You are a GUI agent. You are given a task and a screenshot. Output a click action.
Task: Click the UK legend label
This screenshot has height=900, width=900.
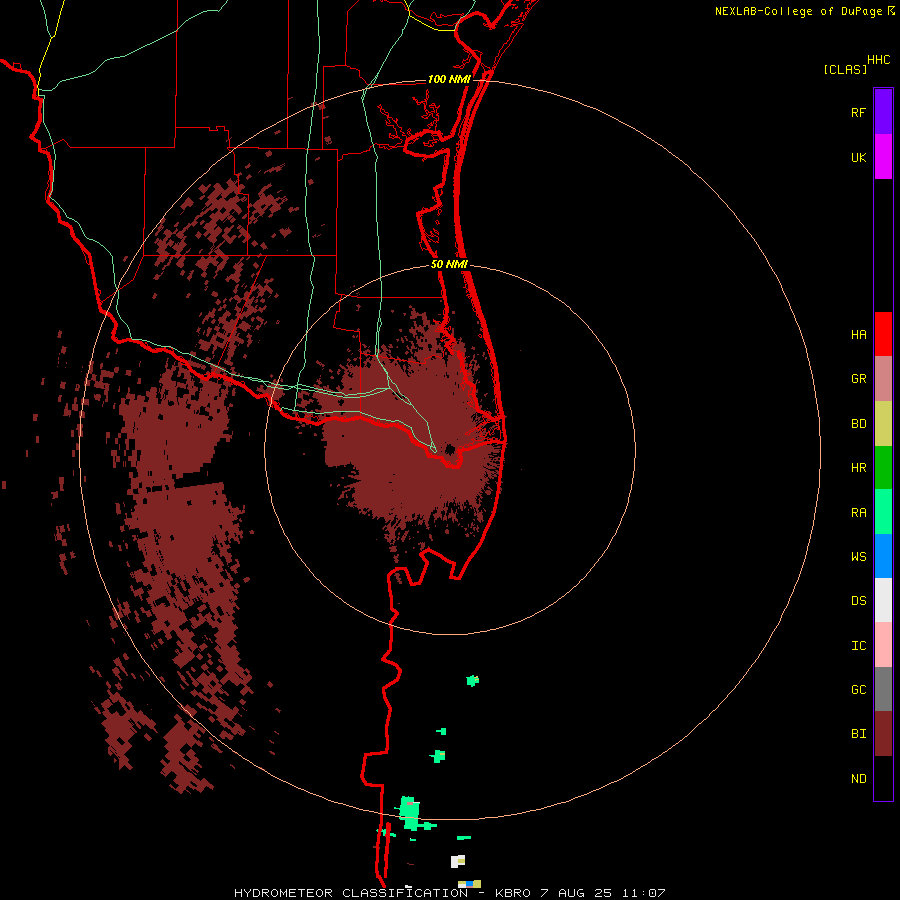point(859,158)
